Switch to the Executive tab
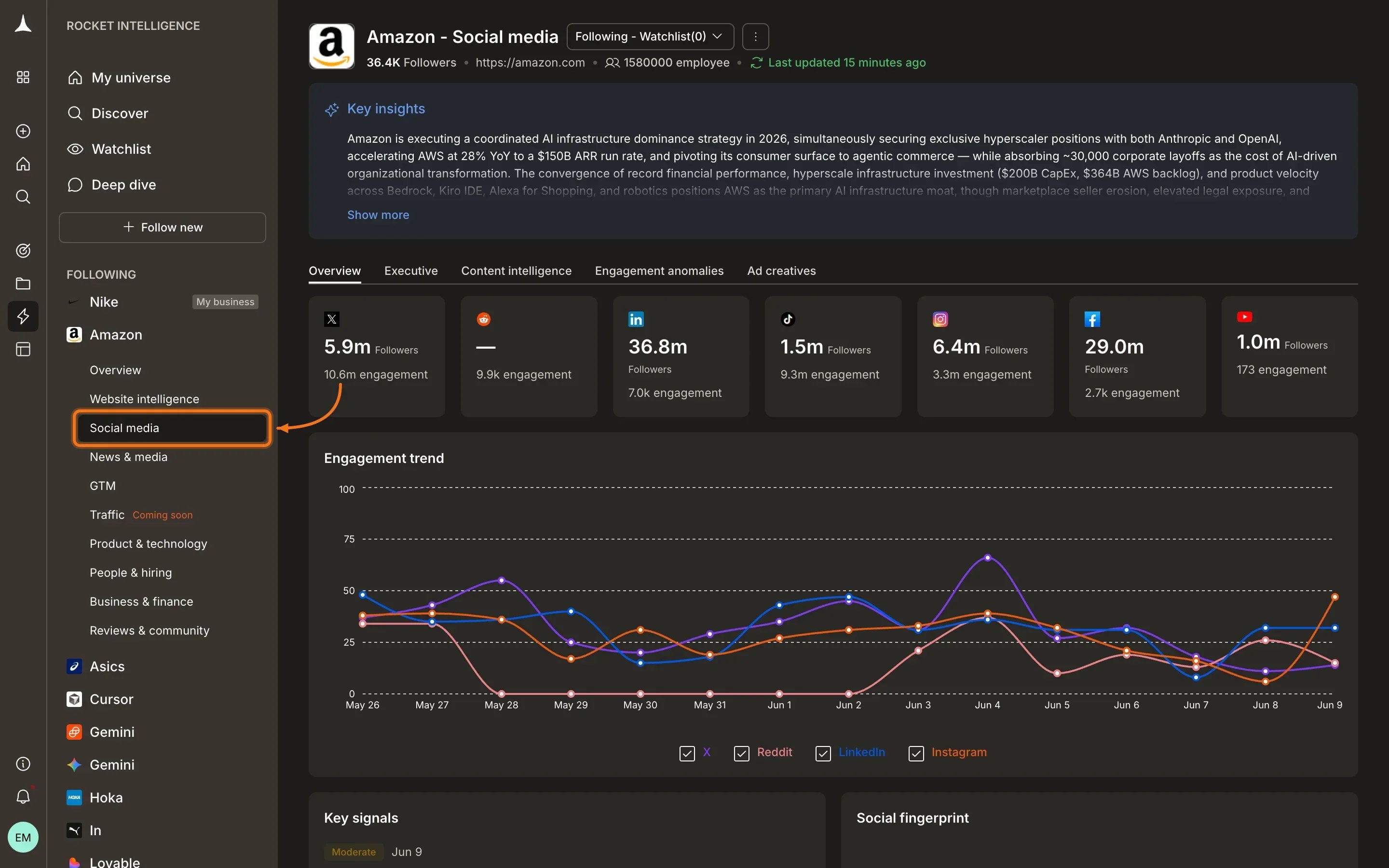The image size is (1389, 868). 411,271
